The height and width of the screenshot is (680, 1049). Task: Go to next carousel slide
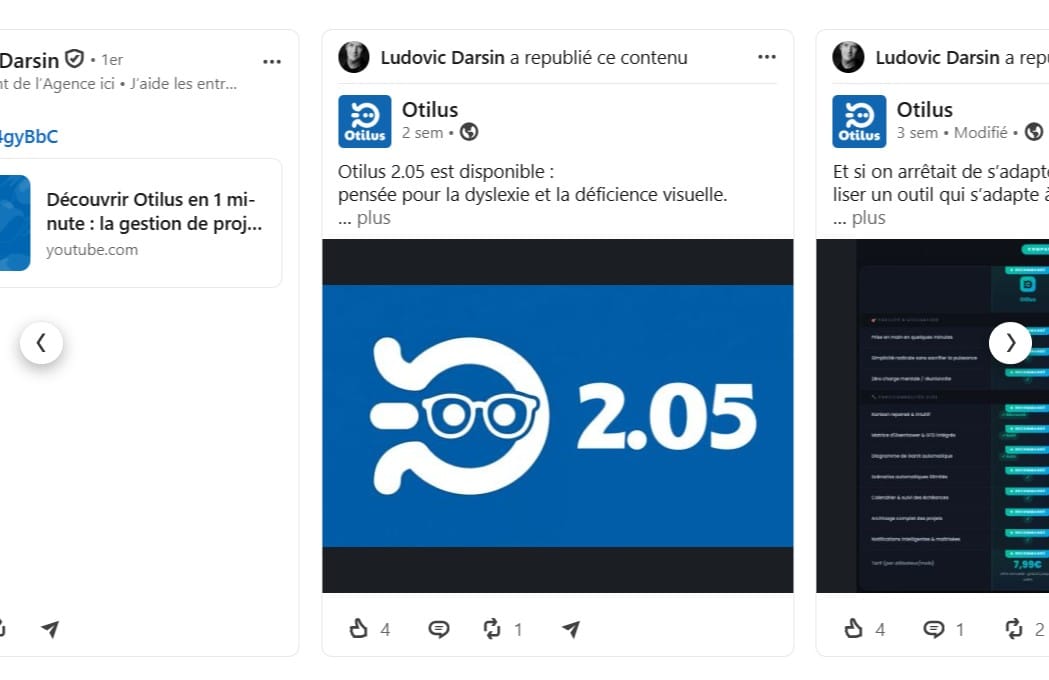pos(1010,343)
